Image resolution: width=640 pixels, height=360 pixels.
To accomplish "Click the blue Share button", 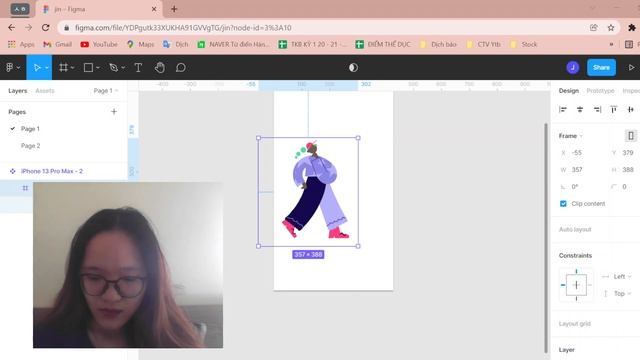I will coord(601,67).
